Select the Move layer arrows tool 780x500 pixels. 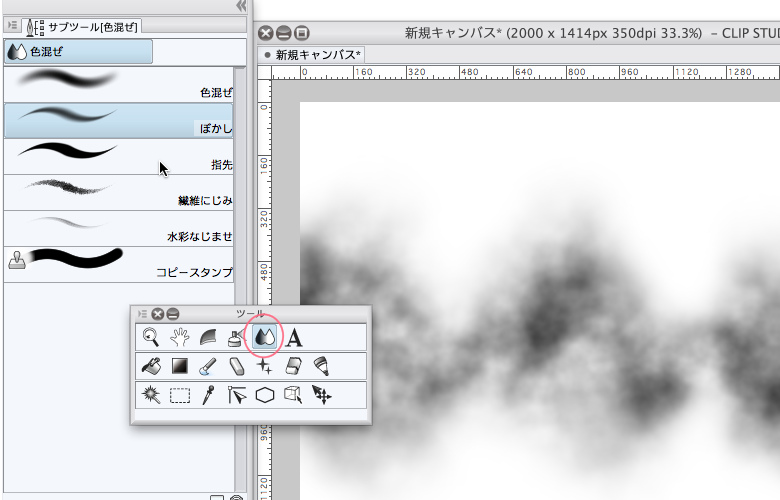point(322,395)
